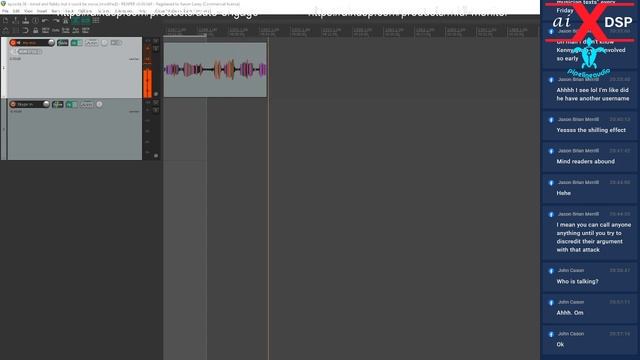640x360 pixels.
Task: Toggle the loop arrow icon in second toolbar row
Action: [x=25, y=31]
